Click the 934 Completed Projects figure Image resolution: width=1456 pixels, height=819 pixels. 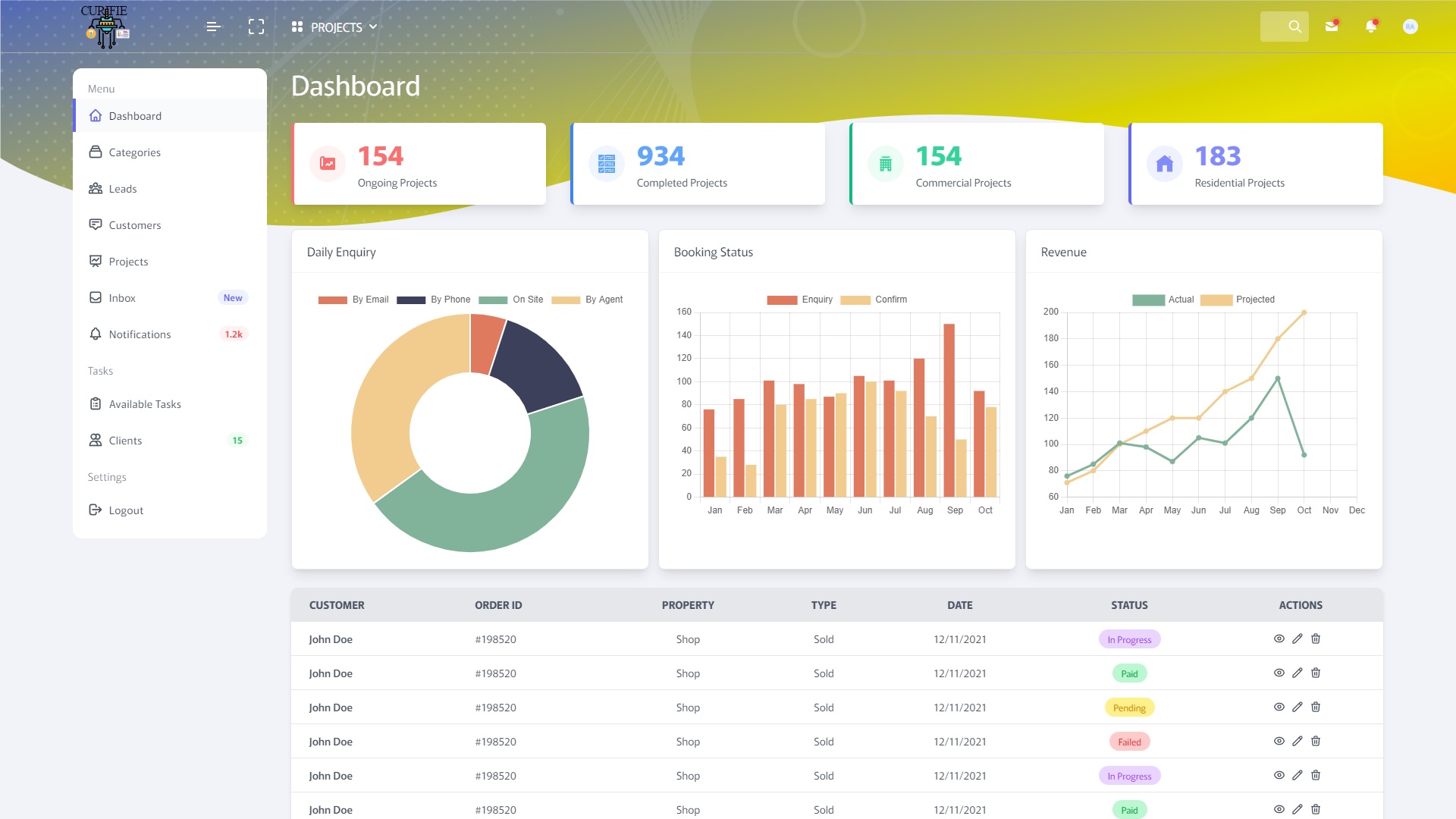661,156
